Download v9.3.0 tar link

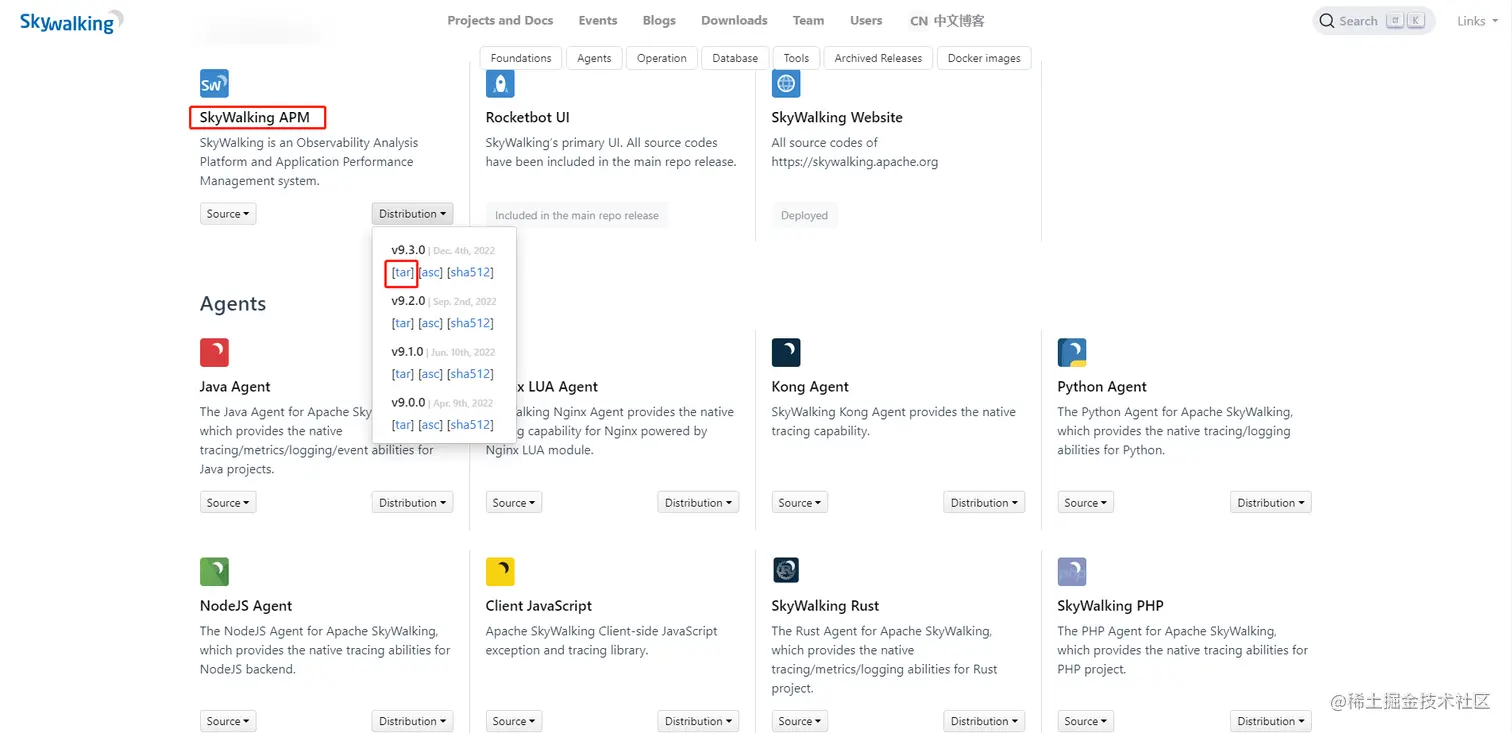coord(403,272)
